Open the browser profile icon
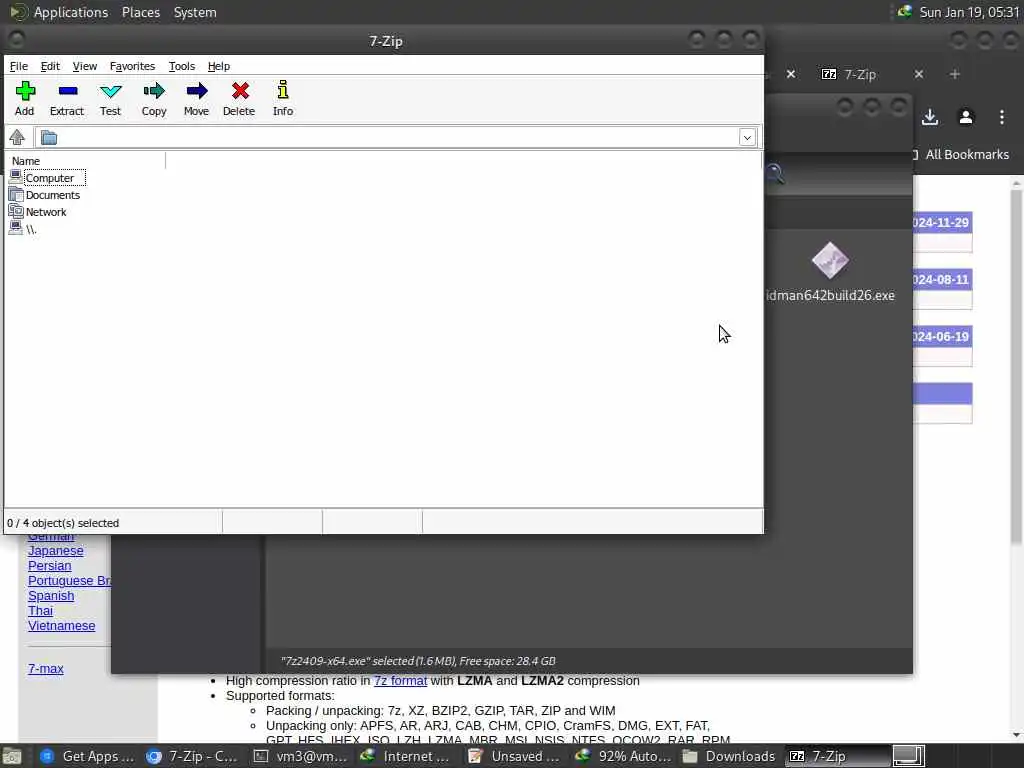The image size is (1024, 768). 966,117
